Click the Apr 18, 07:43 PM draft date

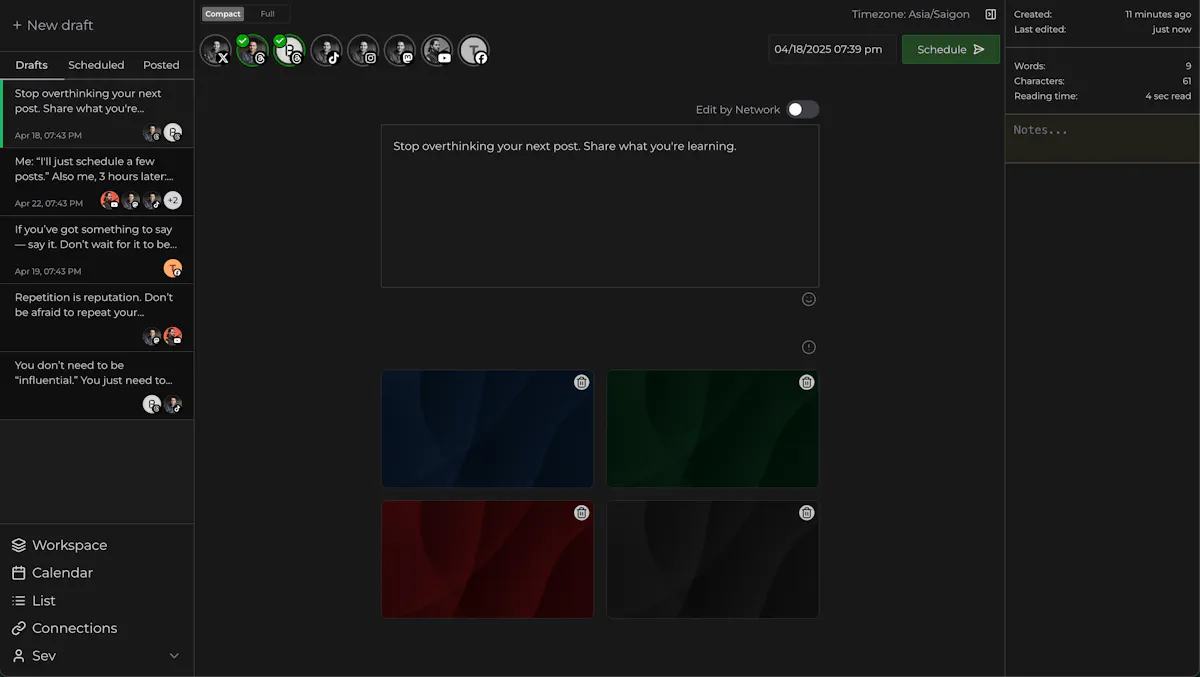[x=48, y=135]
